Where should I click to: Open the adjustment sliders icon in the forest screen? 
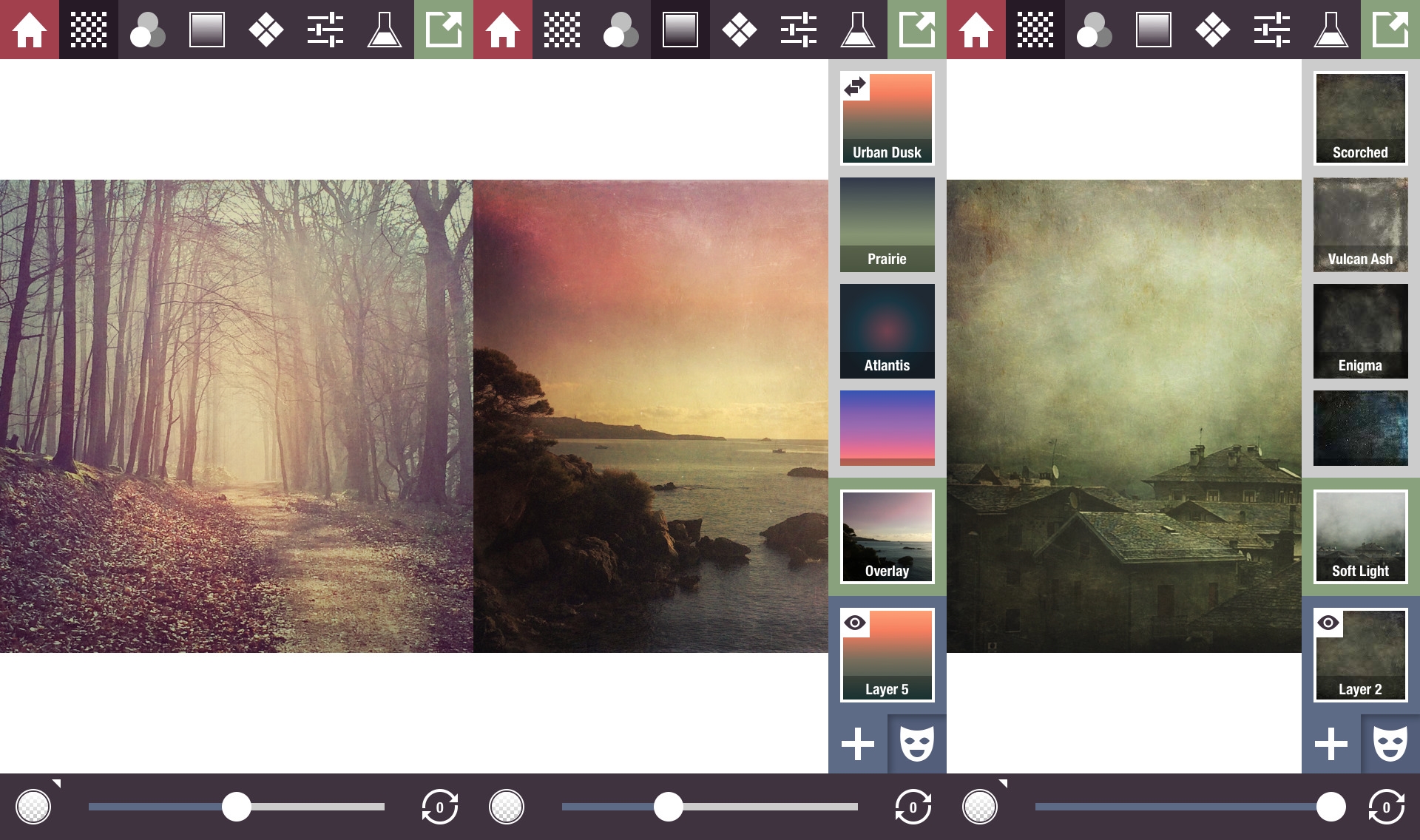click(325, 30)
